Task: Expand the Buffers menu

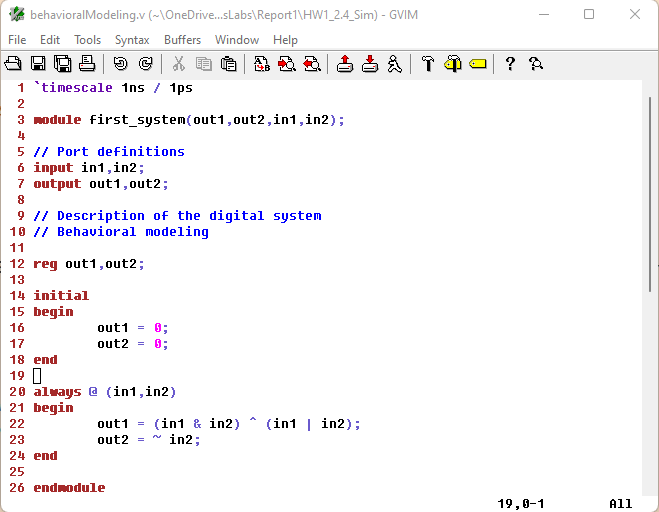Action: point(182,40)
